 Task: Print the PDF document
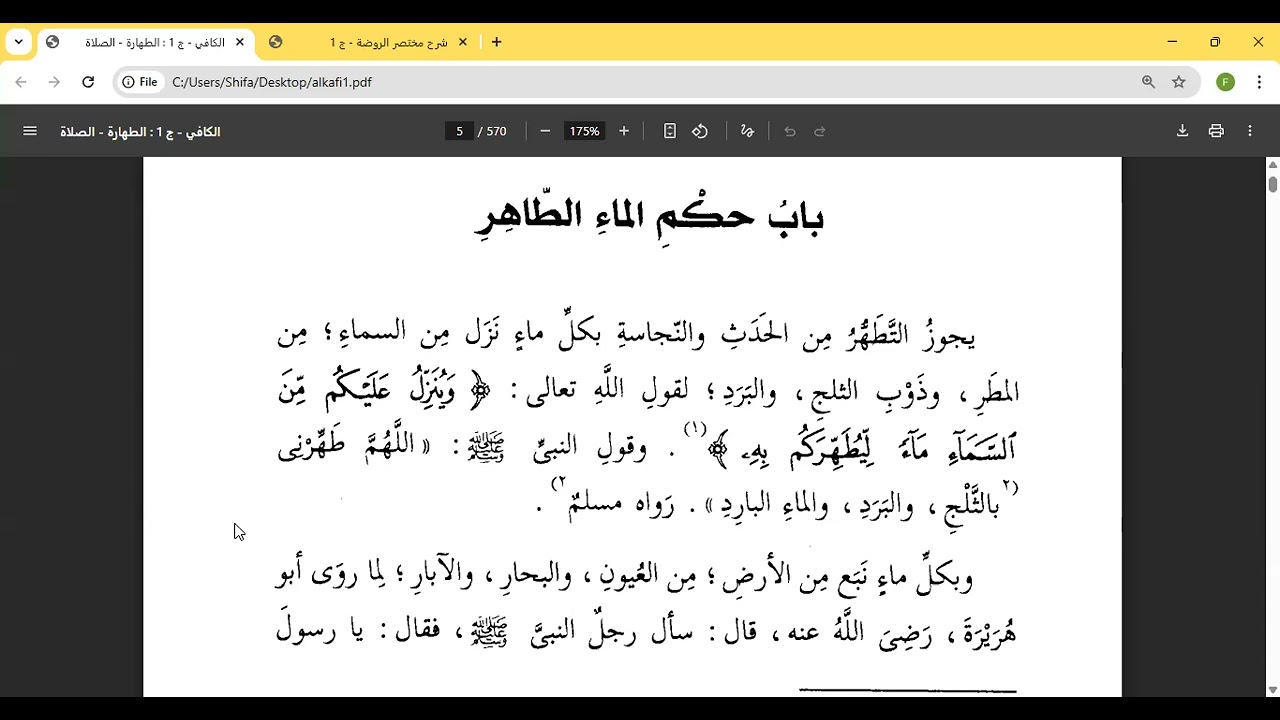click(x=1216, y=131)
